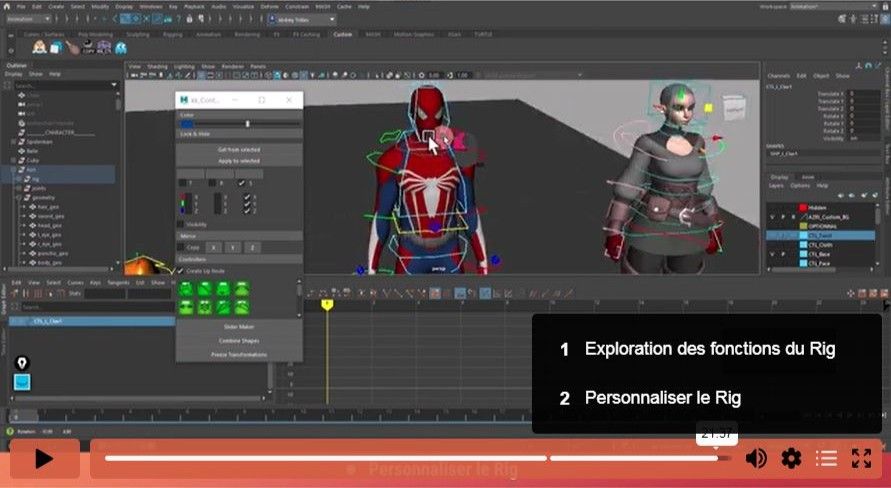Open viewport Shading menu
The height and width of the screenshot is (488, 891).
(157, 66)
